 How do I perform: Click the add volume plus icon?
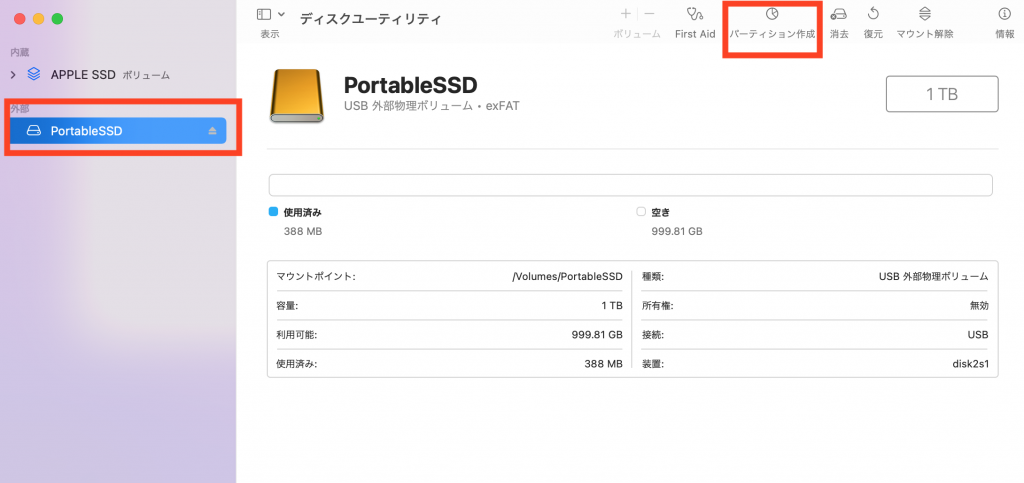coord(626,14)
